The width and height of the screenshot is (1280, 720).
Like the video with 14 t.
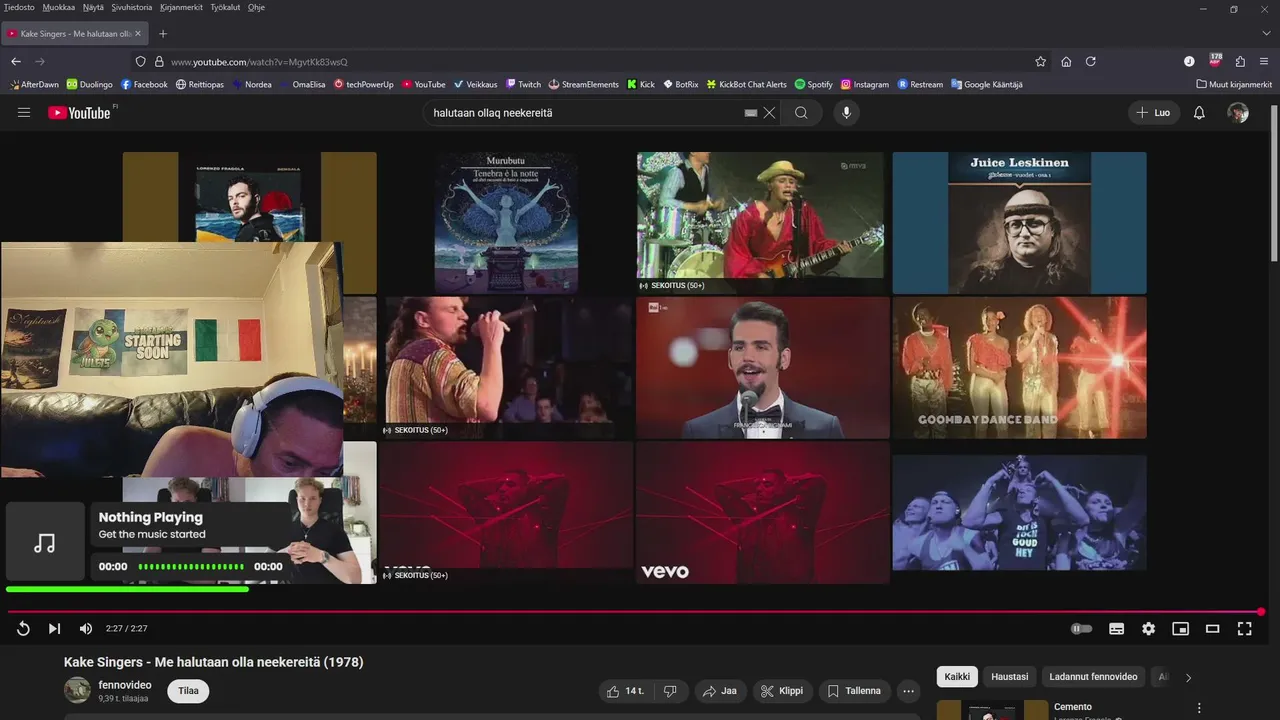coord(626,691)
